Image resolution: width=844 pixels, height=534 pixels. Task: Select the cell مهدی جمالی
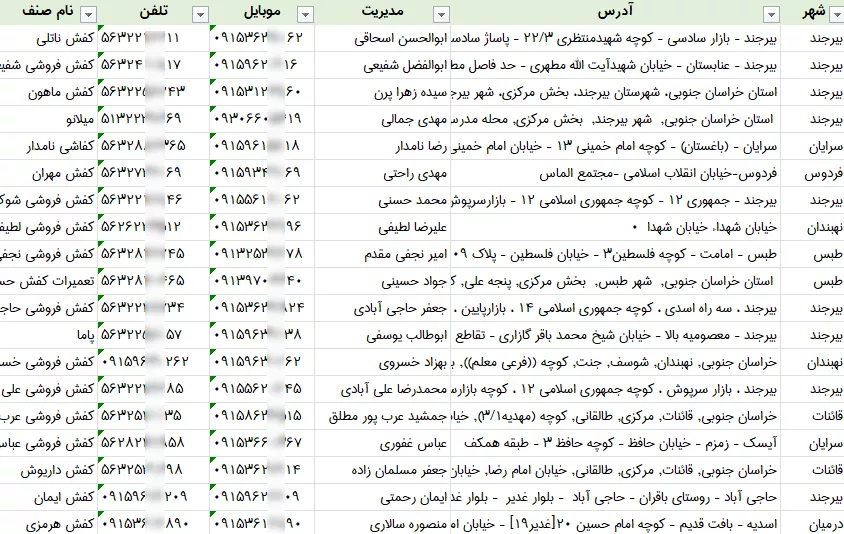click(x=382, y=119)
